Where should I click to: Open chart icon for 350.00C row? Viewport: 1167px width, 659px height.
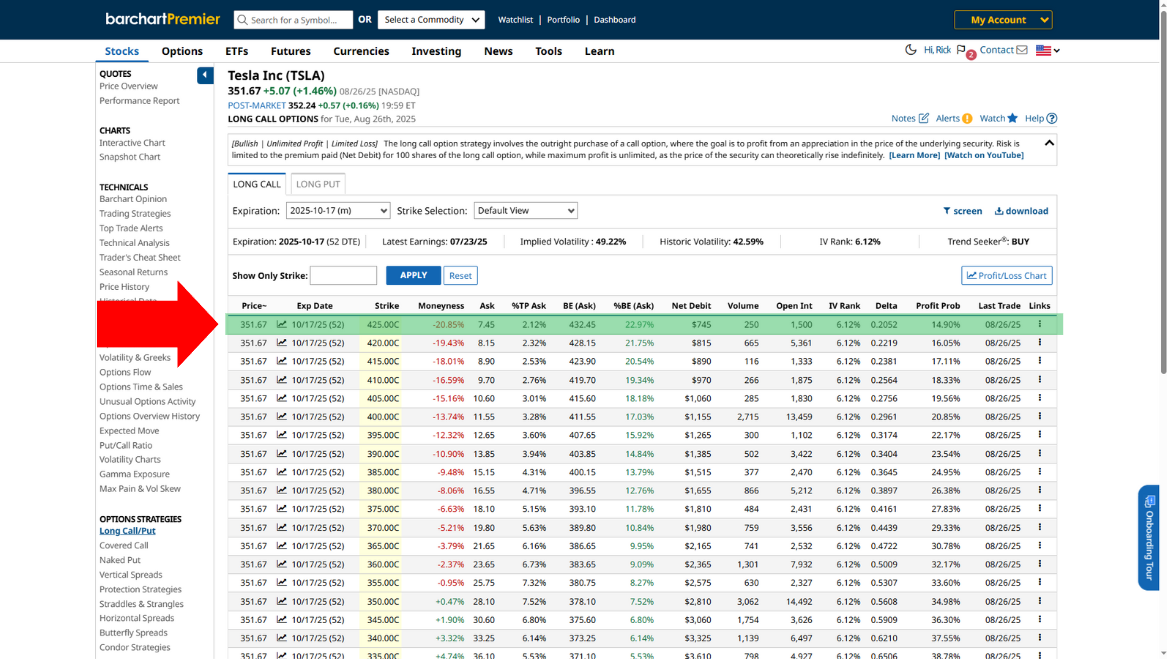pos(282,601)
